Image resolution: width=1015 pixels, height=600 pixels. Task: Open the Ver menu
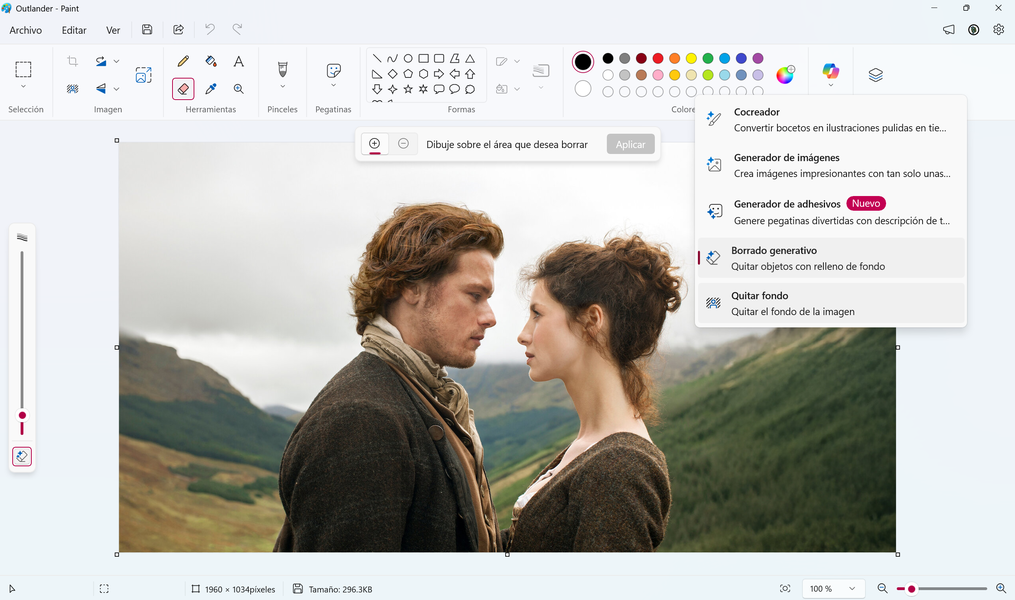pos(113,30)
